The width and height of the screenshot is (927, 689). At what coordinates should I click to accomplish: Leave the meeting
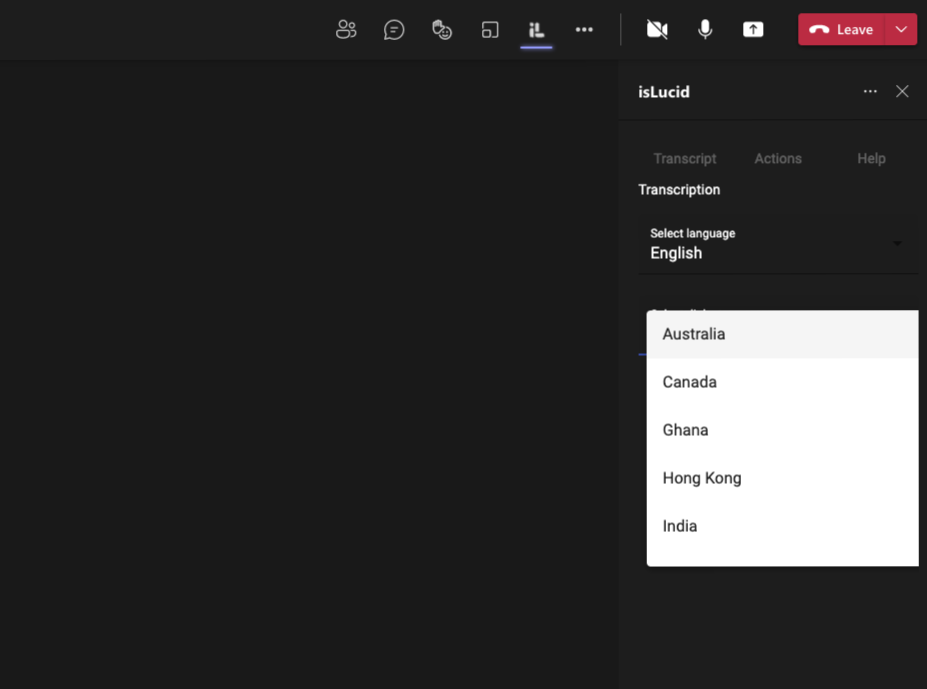pos(841,30)
